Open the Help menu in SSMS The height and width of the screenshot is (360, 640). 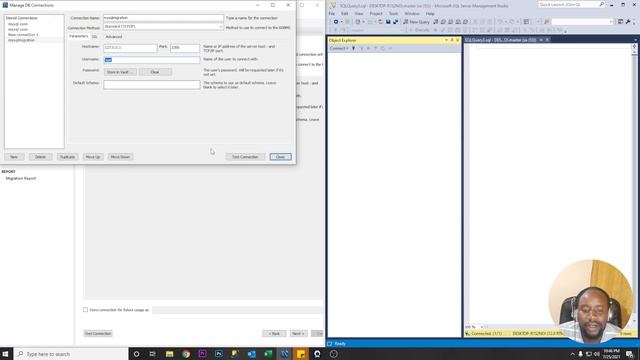[x=430, y=13]
